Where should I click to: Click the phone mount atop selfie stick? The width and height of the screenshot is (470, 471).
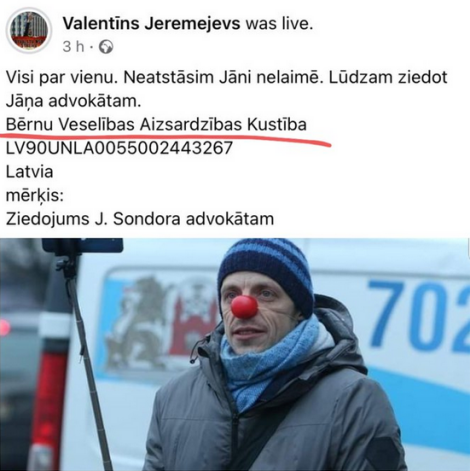[x=82, y=247]
